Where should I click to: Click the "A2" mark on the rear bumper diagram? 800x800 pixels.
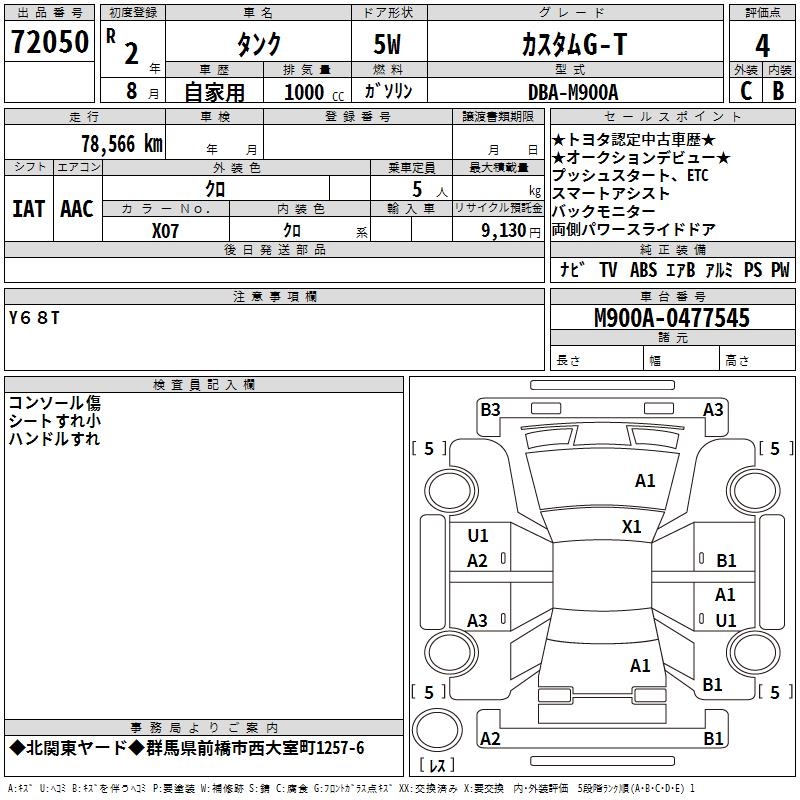[490, 738]
